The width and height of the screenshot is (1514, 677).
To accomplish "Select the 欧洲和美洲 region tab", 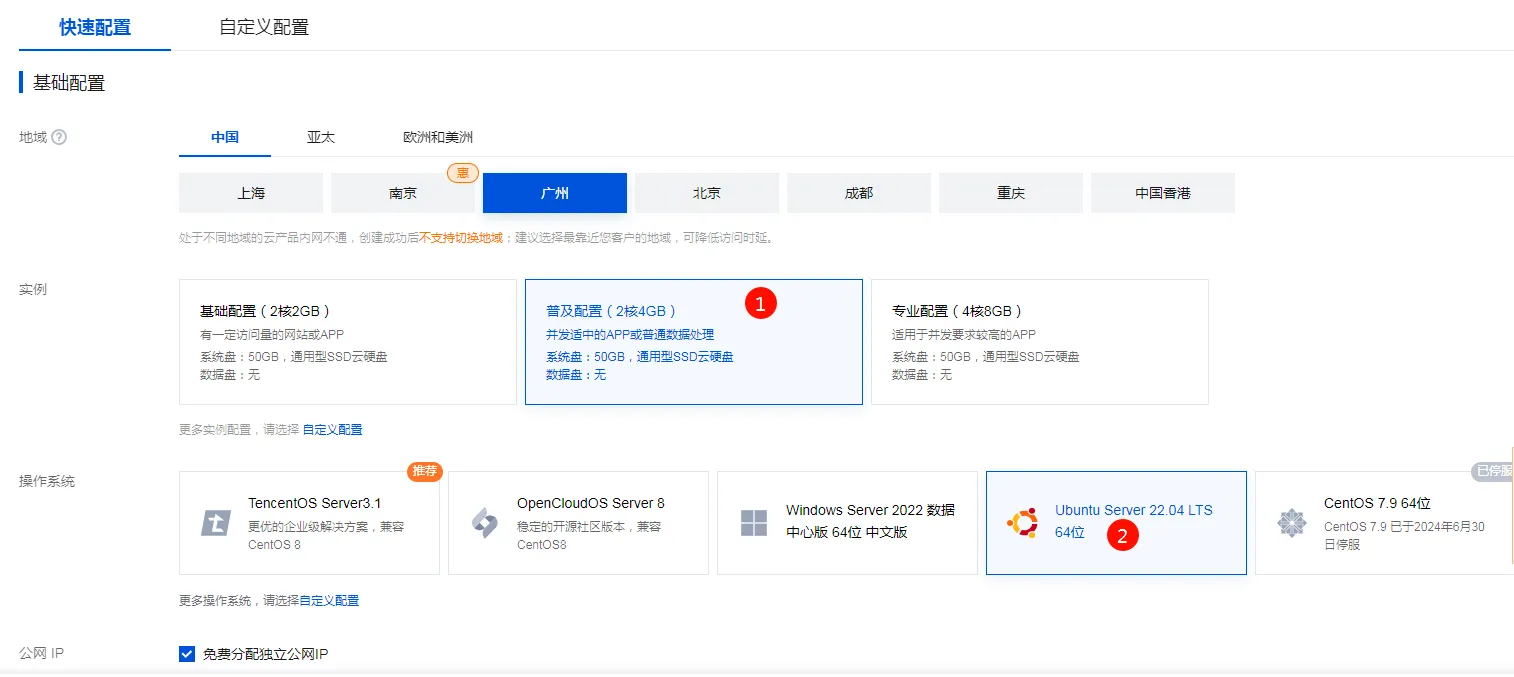I will pyautogui.click(x=438, y=137).
